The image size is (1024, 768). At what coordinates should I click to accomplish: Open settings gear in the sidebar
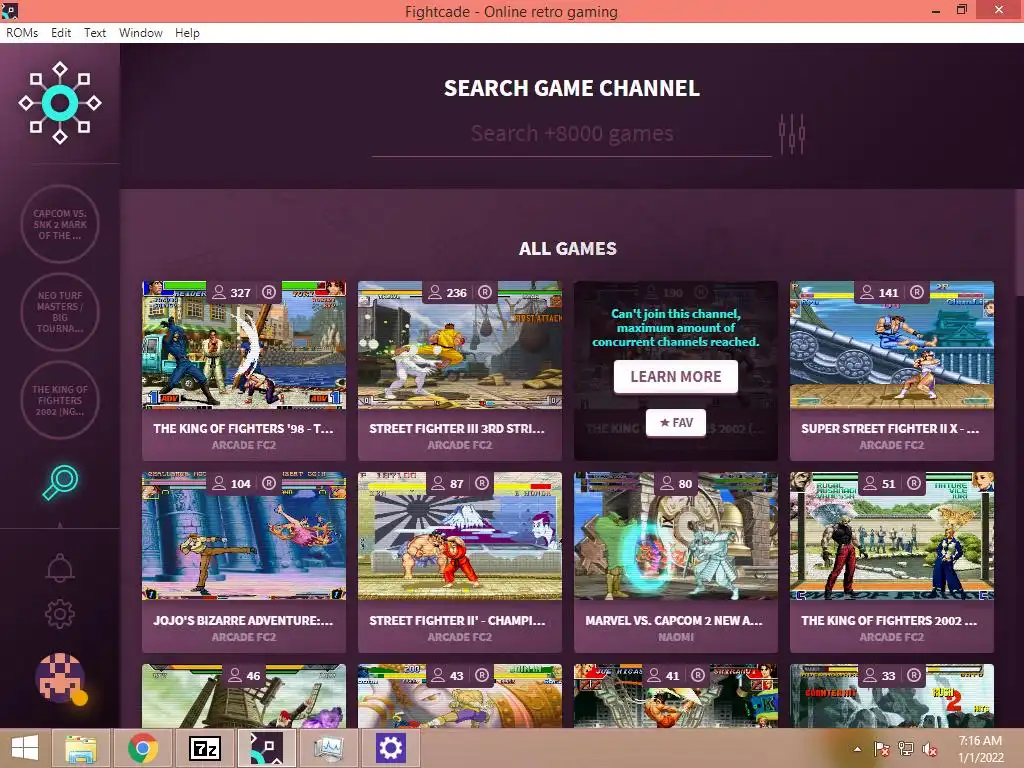[x=59, y=614]
